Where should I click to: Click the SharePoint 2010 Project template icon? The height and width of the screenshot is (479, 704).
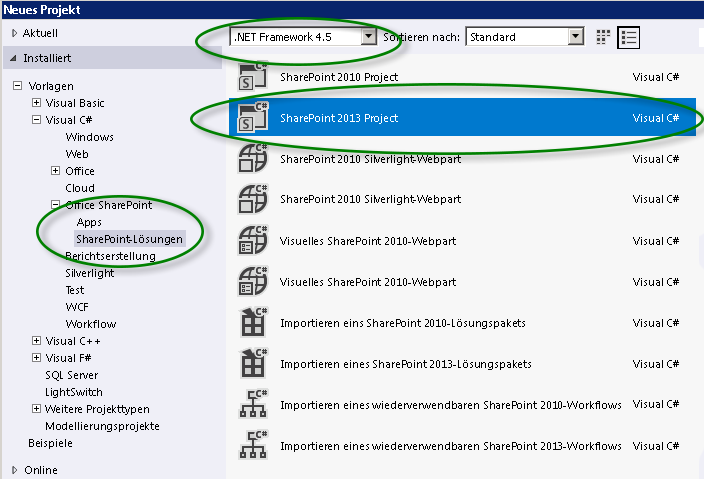point(253,76)
